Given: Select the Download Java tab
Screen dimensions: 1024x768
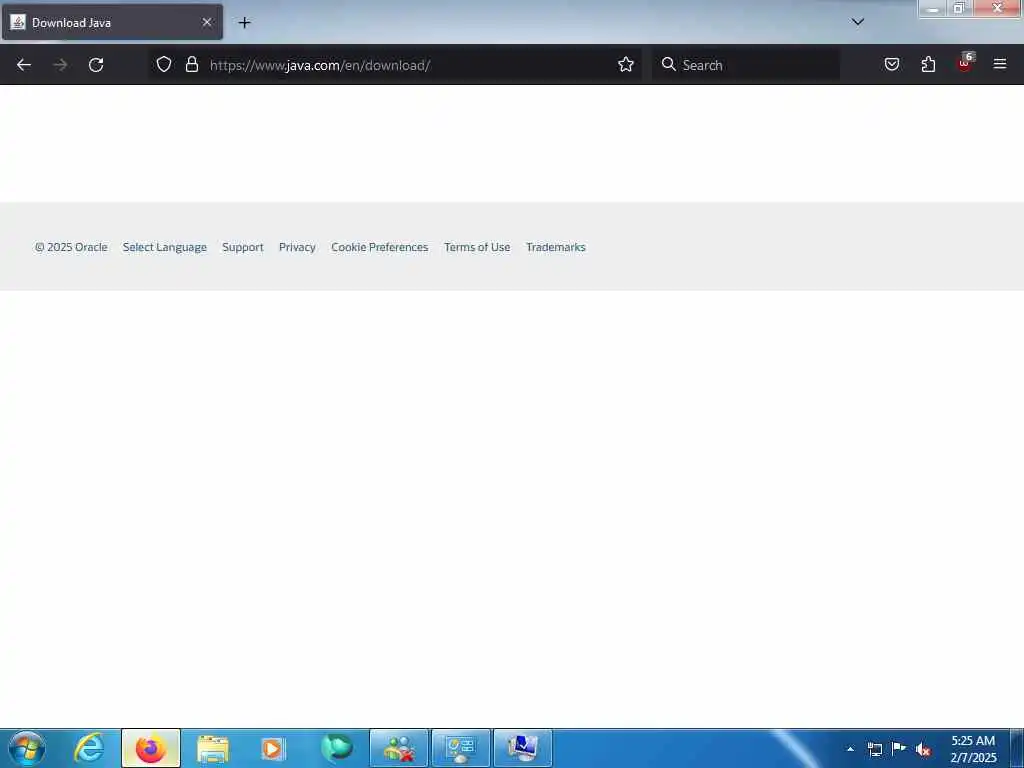Looking at the screenshot, I should pos(112,23).
